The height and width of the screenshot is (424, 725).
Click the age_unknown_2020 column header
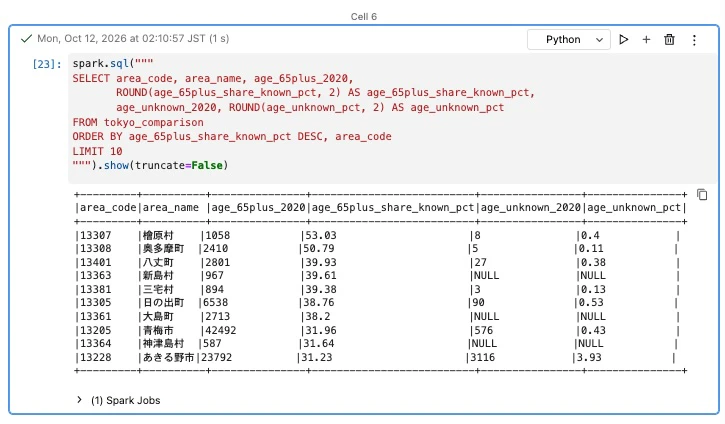tap(530, 208)
